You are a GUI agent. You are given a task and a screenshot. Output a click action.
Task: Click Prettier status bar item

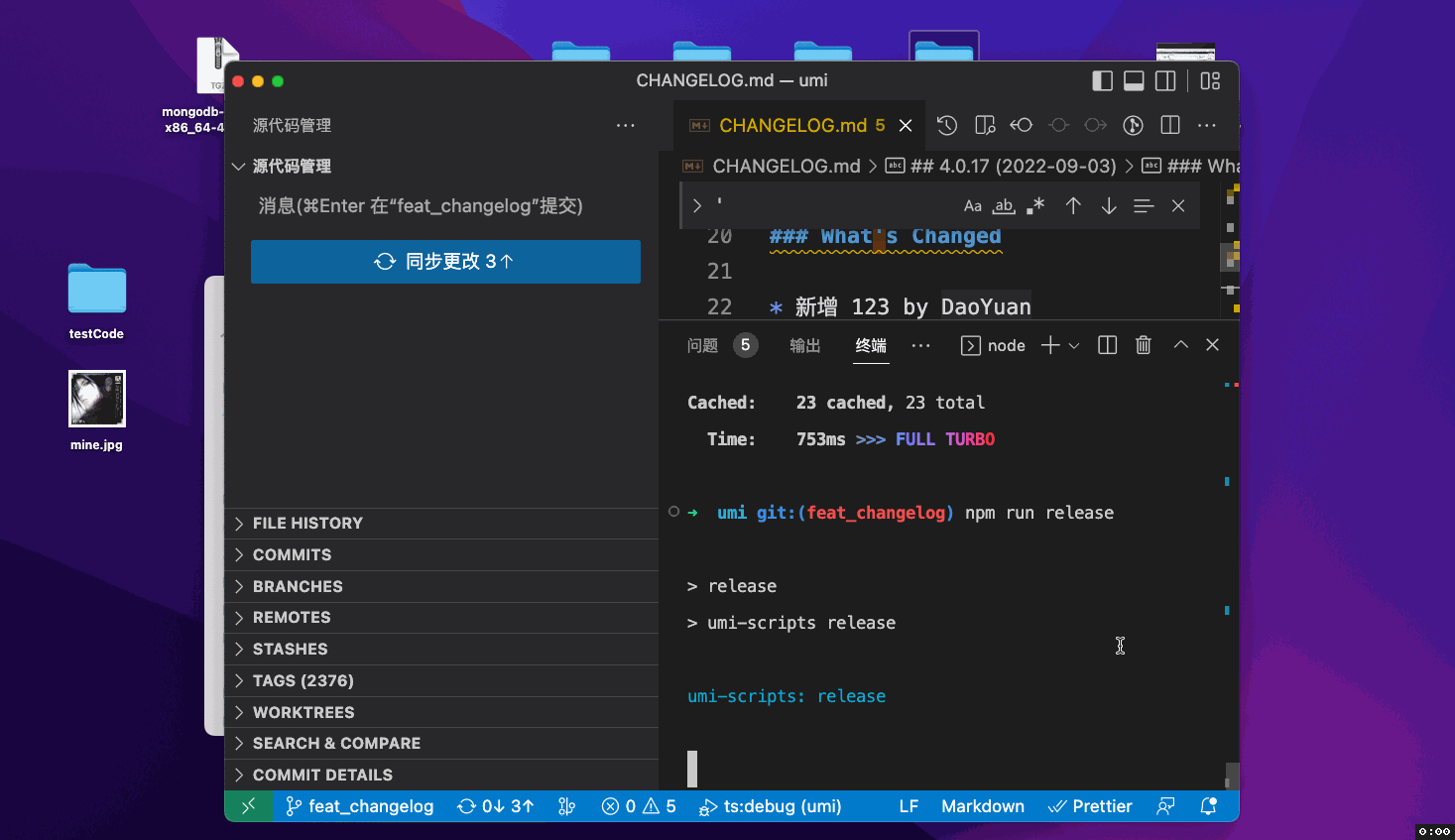1090,806
